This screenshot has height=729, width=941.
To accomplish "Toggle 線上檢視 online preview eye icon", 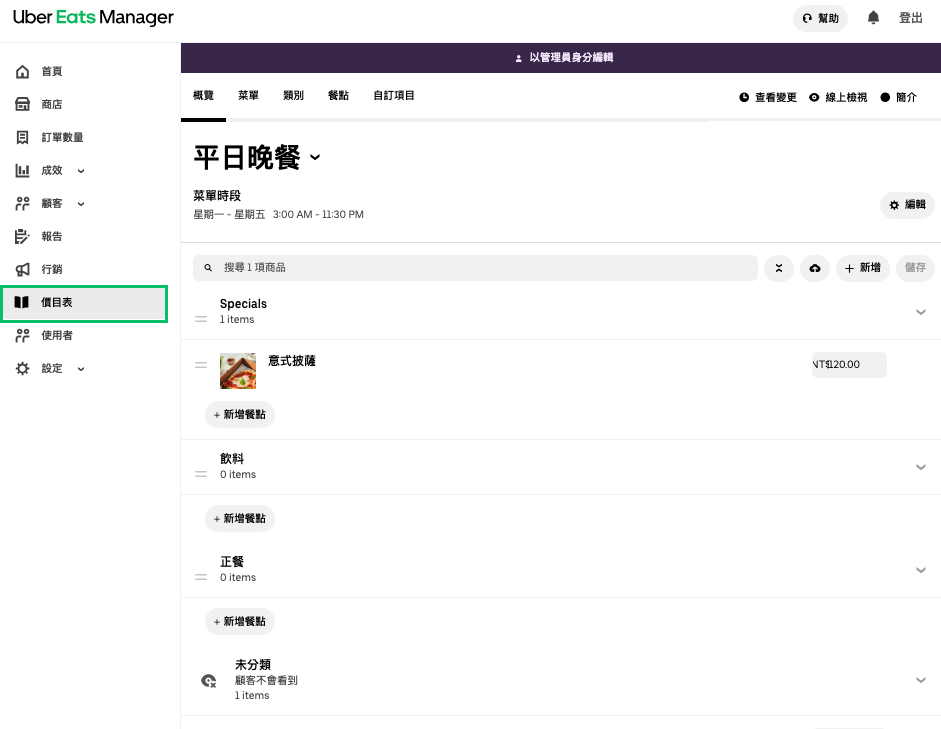I will [814, 97].
